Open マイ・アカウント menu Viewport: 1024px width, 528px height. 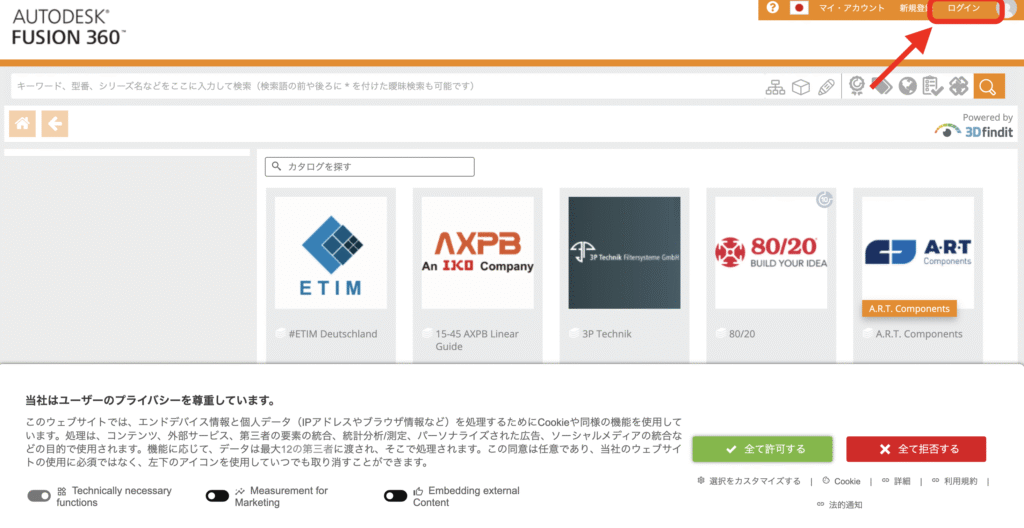[x=851, y=8]
